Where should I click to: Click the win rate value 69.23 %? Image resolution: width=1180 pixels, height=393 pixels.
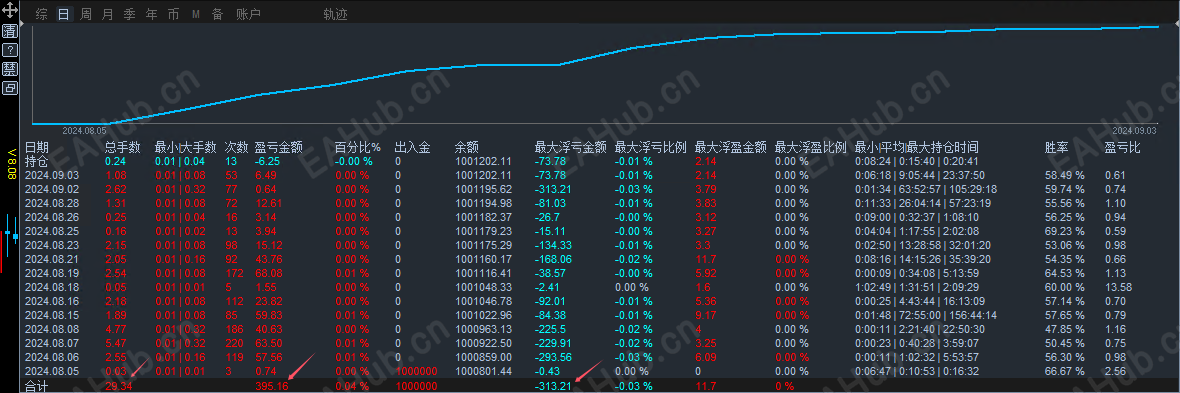tap(1065, 231)
